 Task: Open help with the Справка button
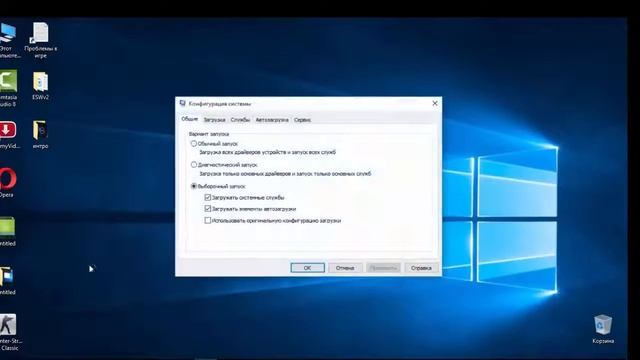[x=421, y=268]
